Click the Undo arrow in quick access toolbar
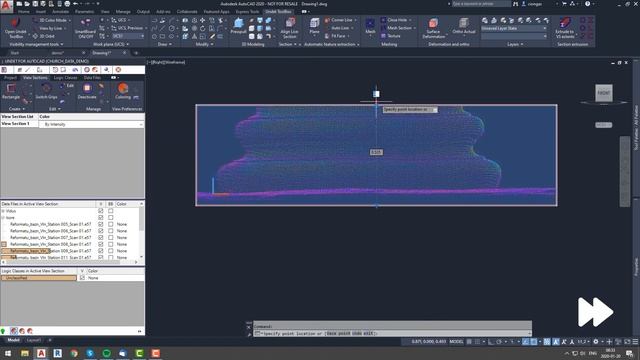The height and width of the screenshot is (360, 640). click(x=75, y=4)
